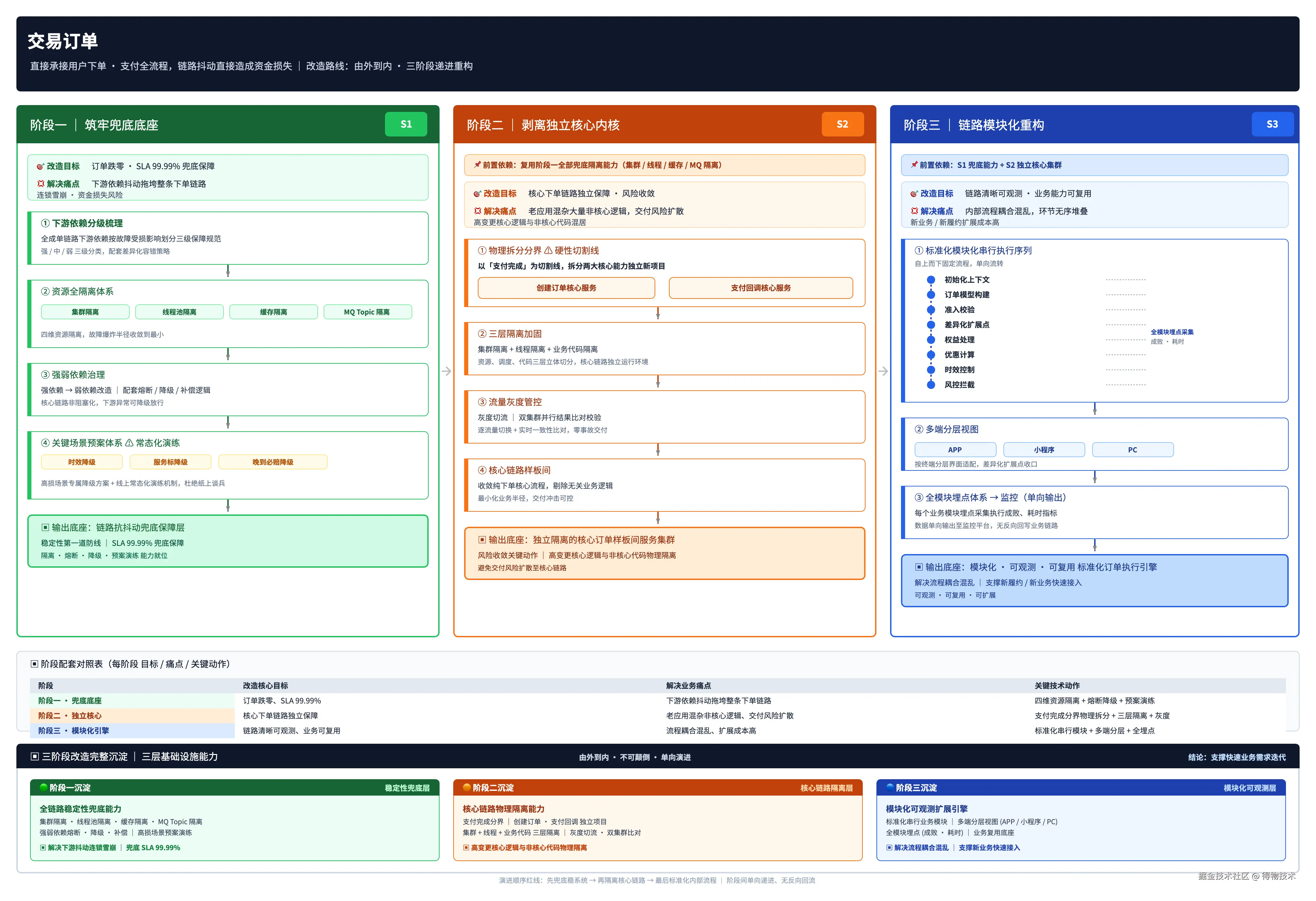Click the 改造核心目标 column header
1316x901 pixels.
click(266, 685)
